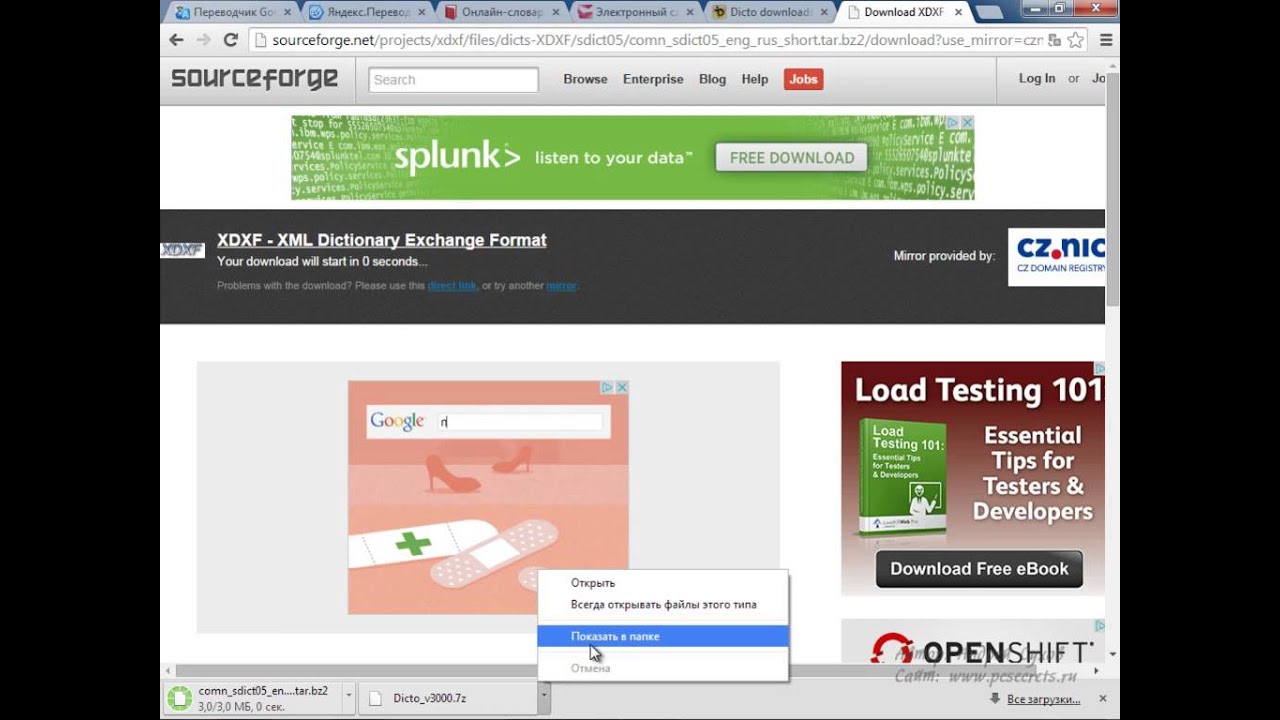The width and height of the screenshot is (1280, 720).
Task: Bookmark this page with the star icon
Action: tap(1076, 40)
